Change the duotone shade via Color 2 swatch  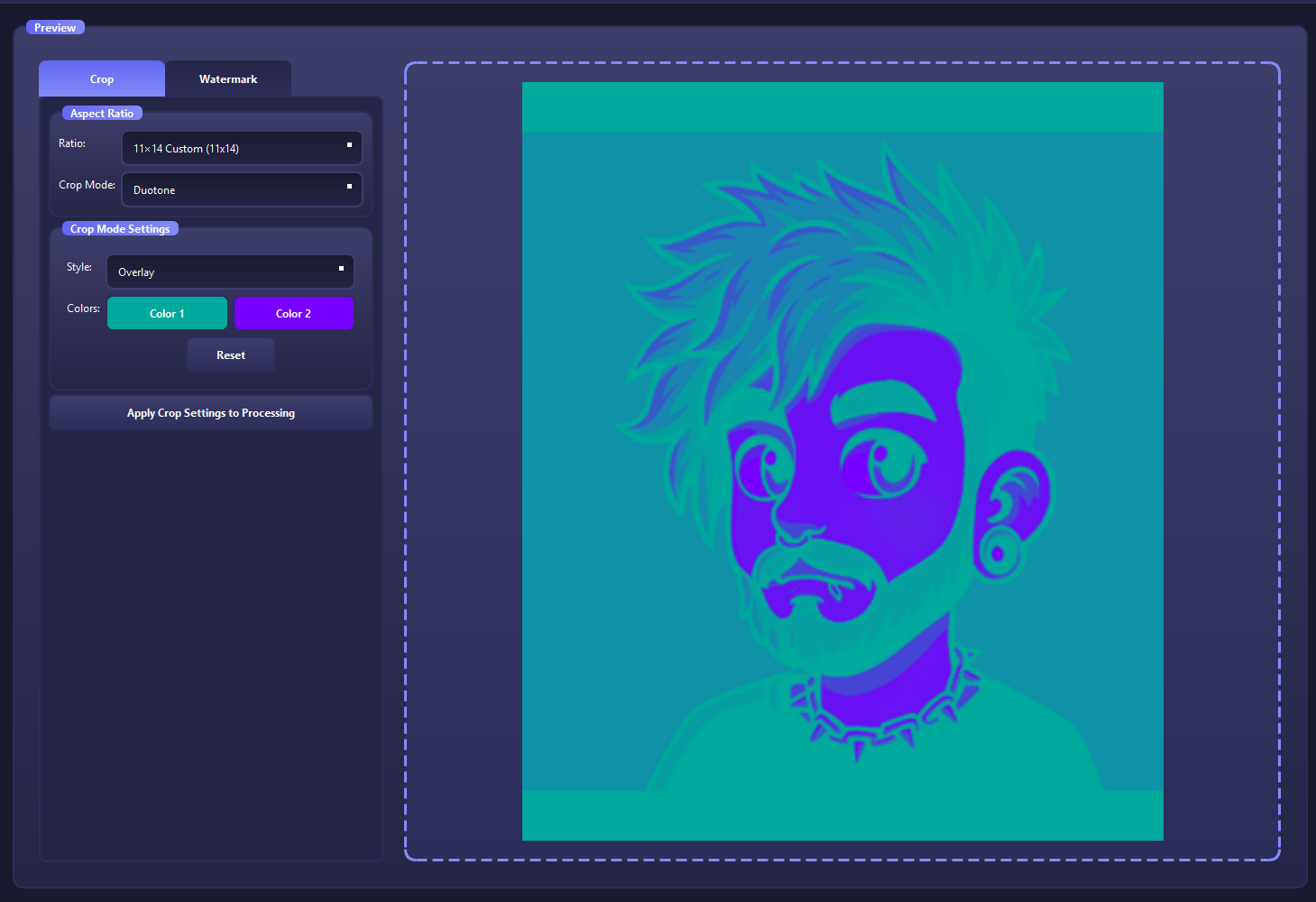[x=293, y=313]
